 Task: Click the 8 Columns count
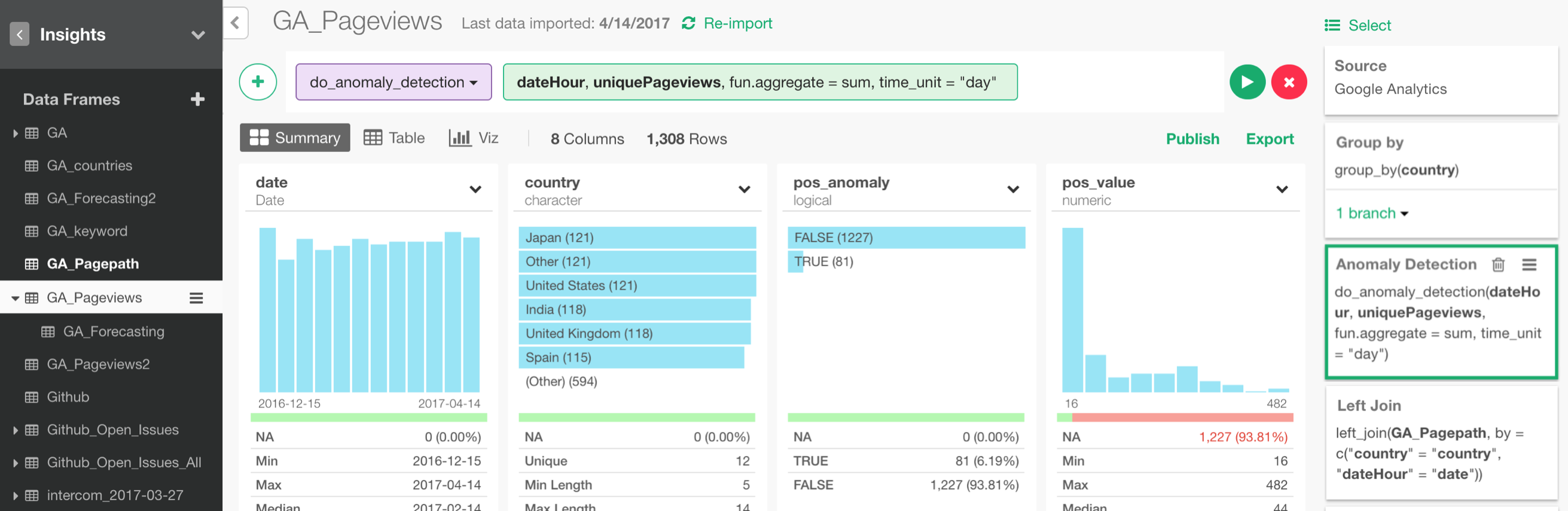coord(587,139)
